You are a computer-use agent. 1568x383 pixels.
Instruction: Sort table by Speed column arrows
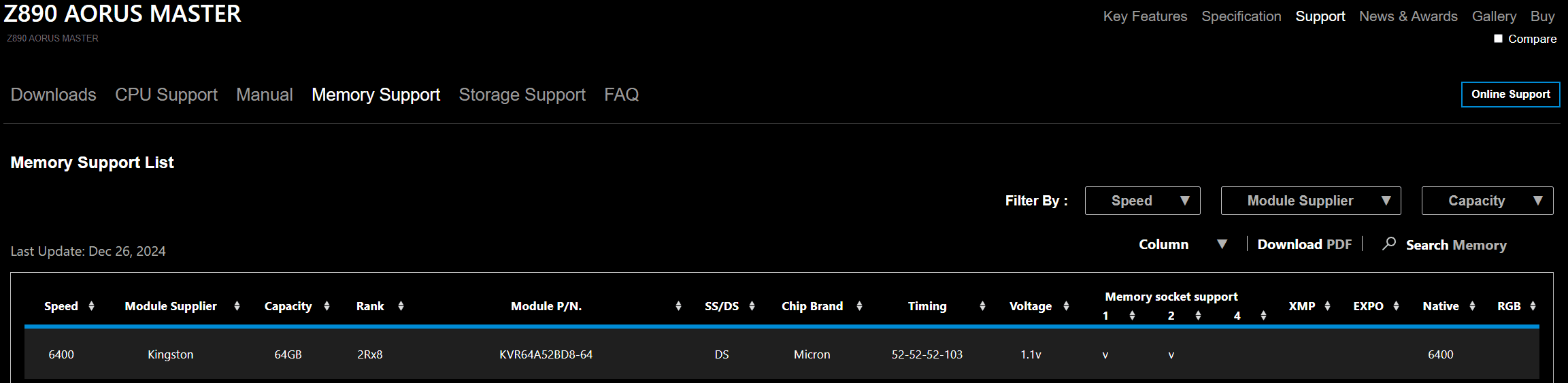click(x=91, y=306)
